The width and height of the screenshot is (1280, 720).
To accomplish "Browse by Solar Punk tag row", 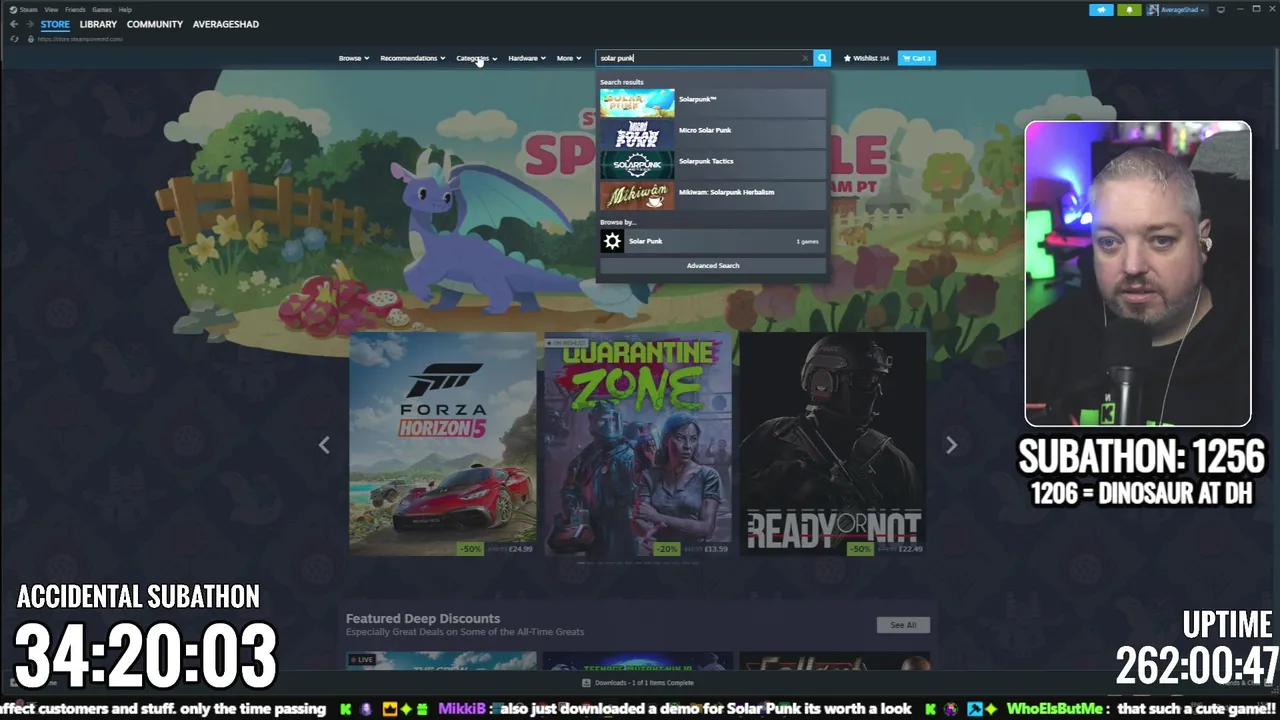I will [x=713, y=241].
